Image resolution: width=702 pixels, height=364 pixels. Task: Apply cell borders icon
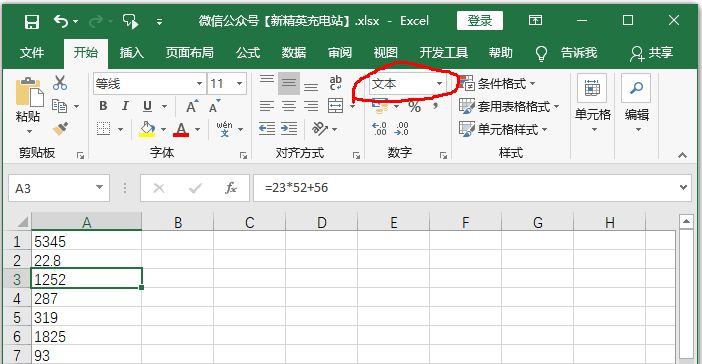point(104,129)
